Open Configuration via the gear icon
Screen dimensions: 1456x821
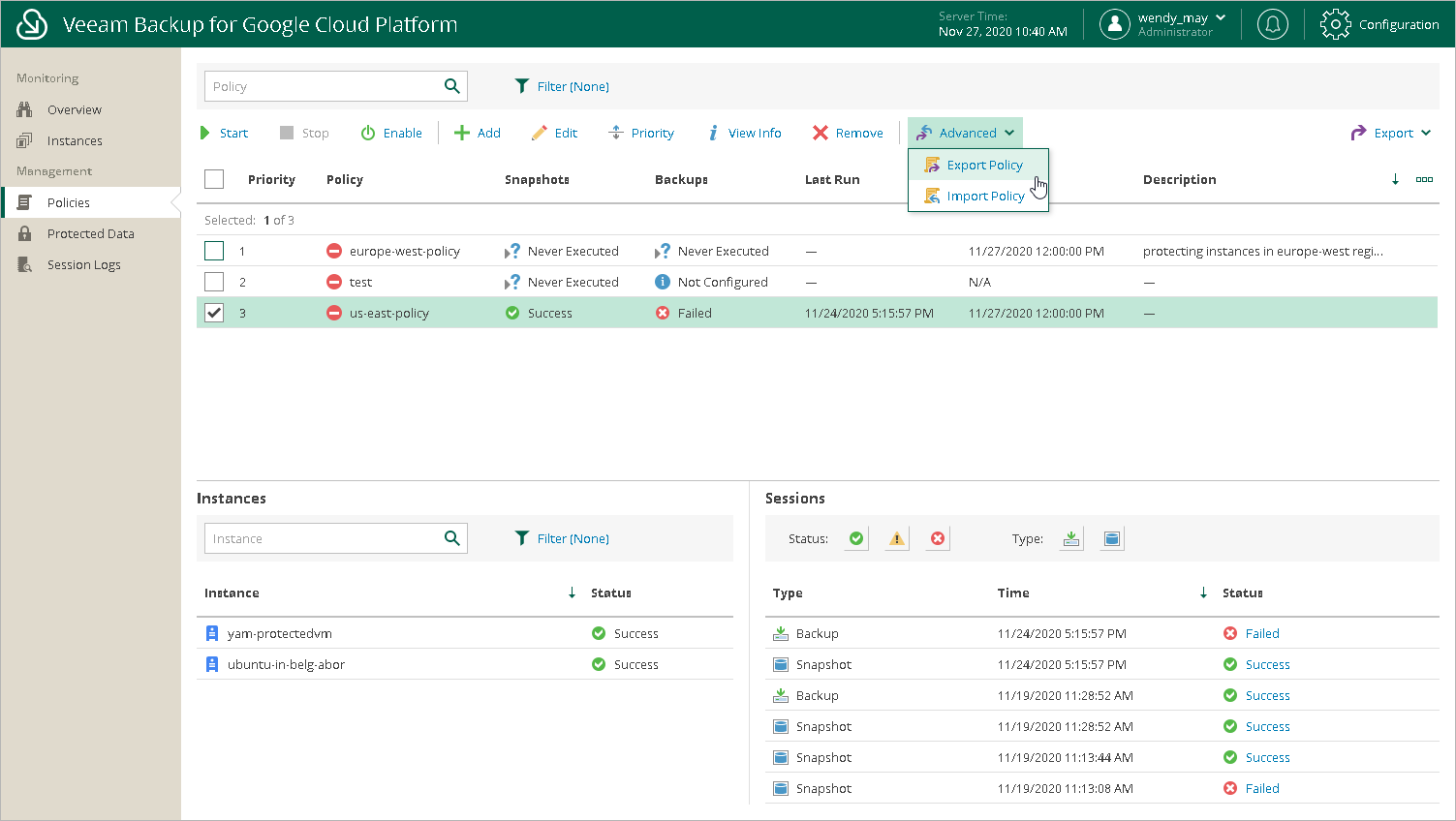[x=1335, y=24]
